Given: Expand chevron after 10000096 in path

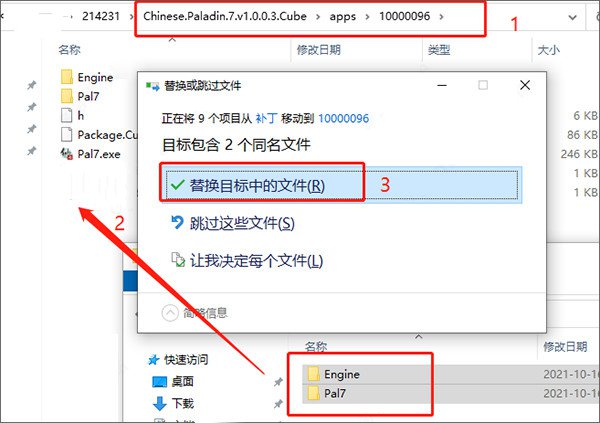Looking at the screenshot, I should (x=441, y=16).
